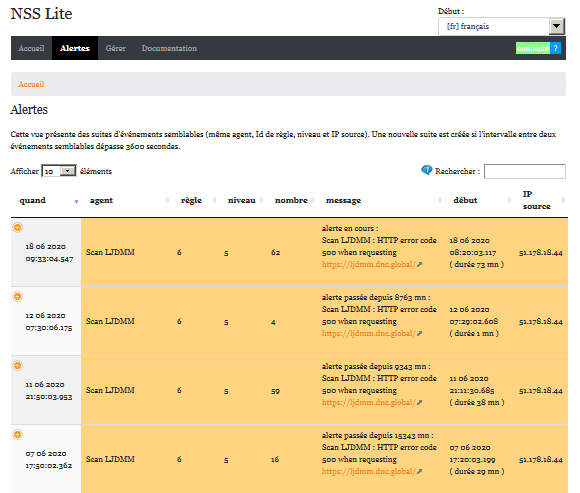
Task: Open external link icon in the first alert message
Action: tap(419, 264)
